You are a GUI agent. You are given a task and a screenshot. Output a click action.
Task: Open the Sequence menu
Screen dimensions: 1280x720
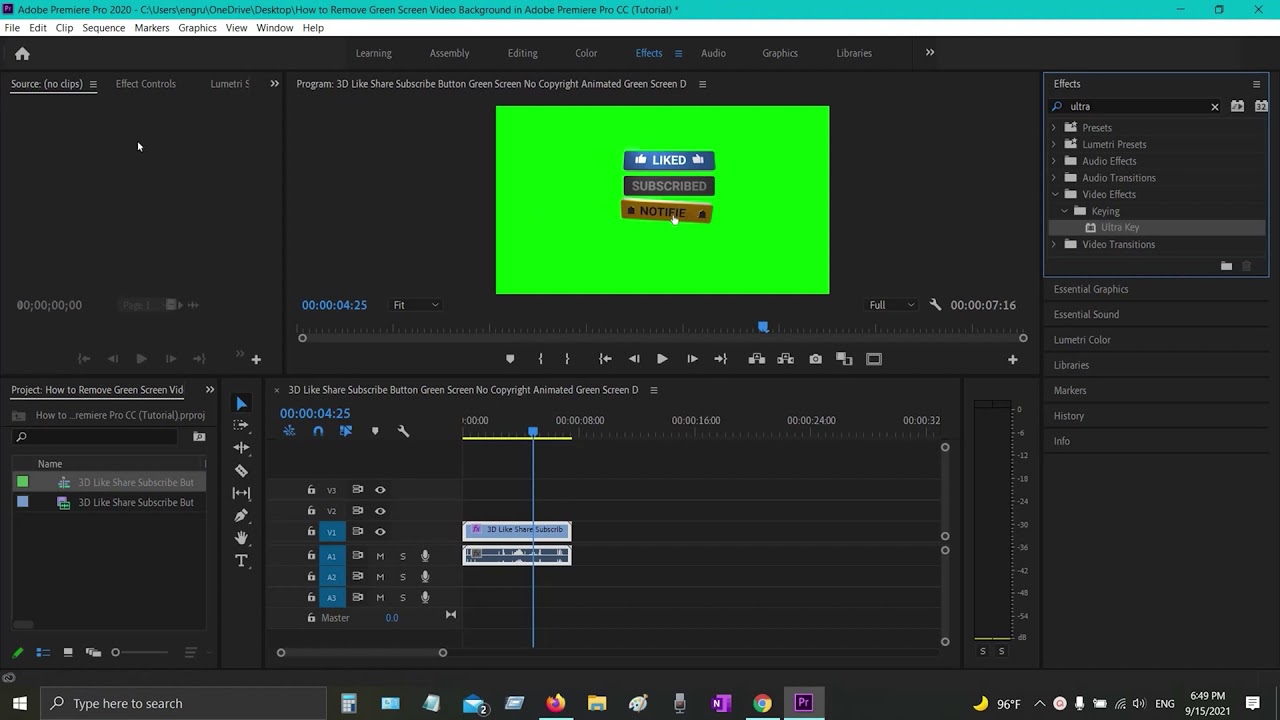(104, 28)
